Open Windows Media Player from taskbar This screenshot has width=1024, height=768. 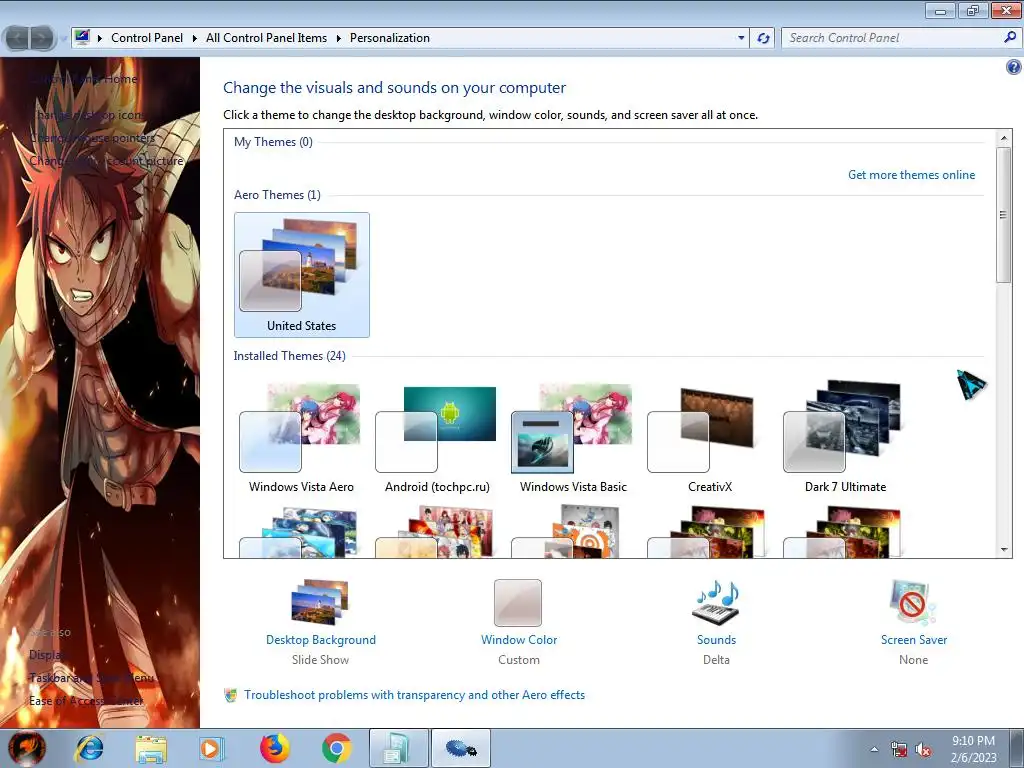[x=212, y=748]
